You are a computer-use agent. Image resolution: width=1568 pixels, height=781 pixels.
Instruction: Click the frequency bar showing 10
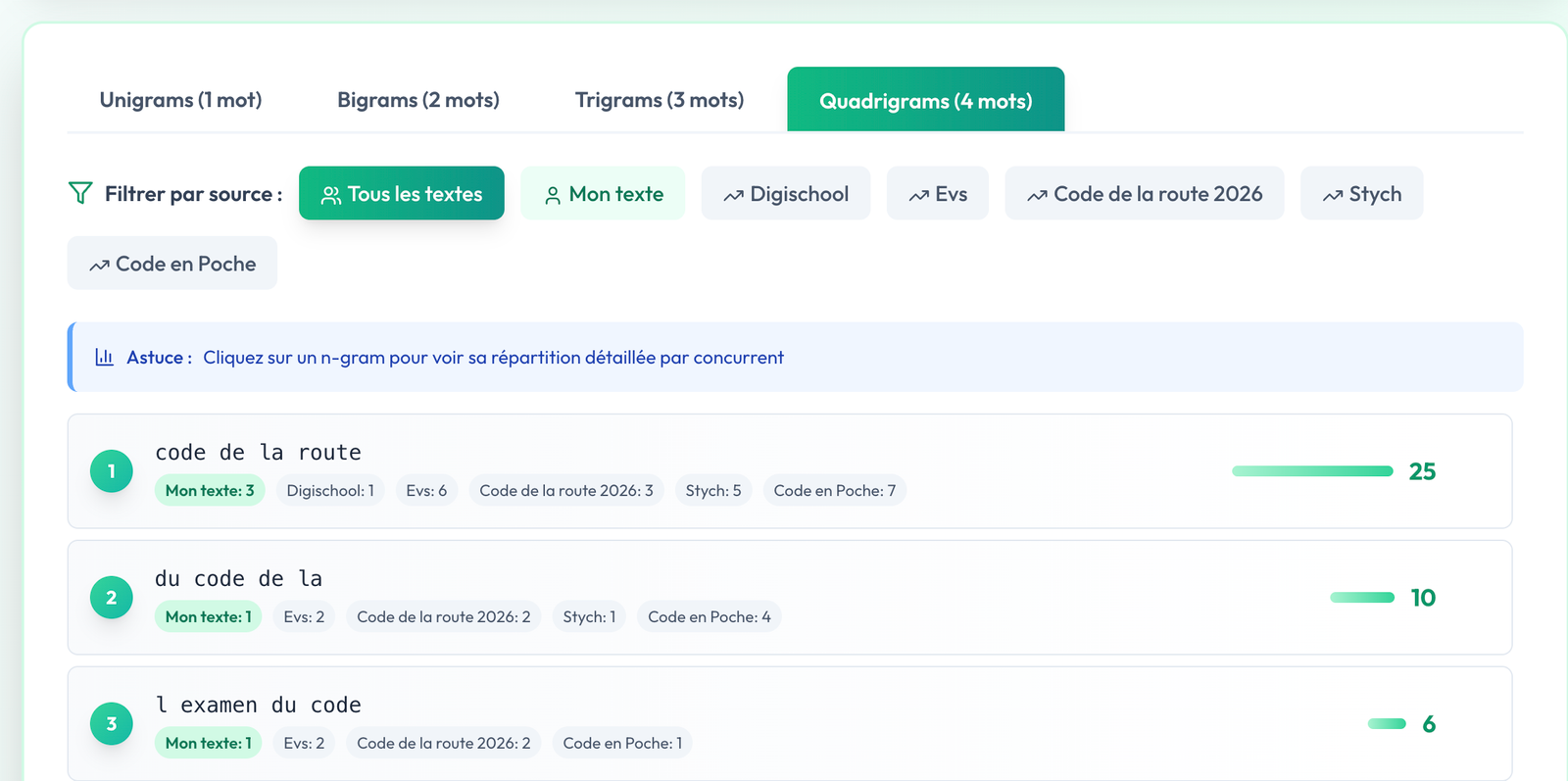[1362, 598]
